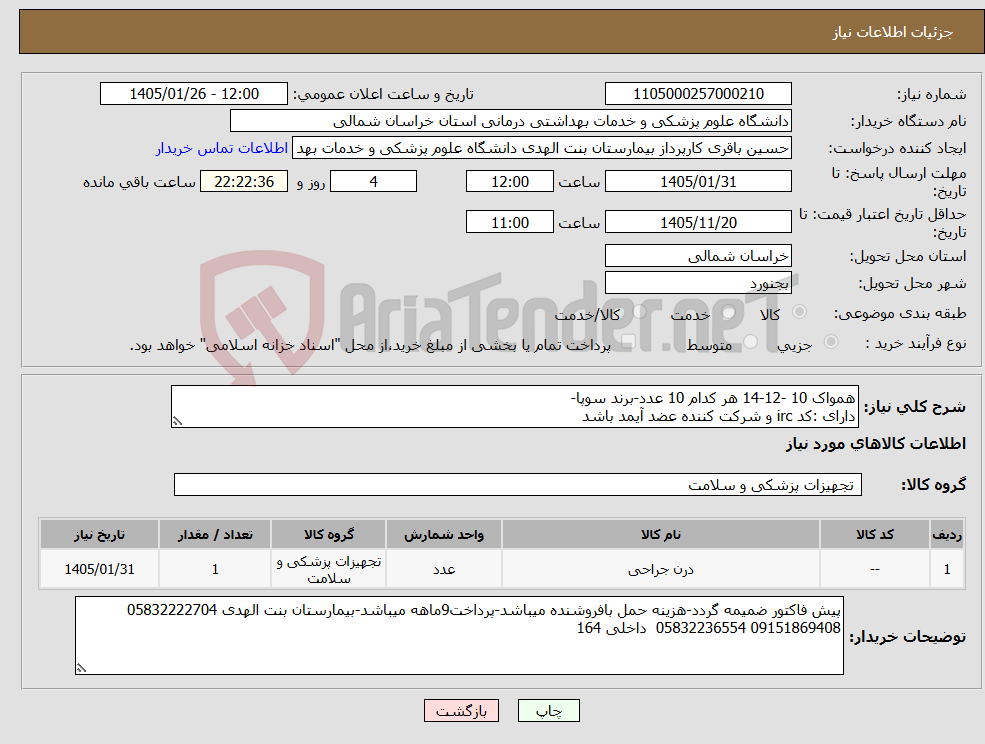
Task: Click the ردیف column header
Action: coord(947,534)
